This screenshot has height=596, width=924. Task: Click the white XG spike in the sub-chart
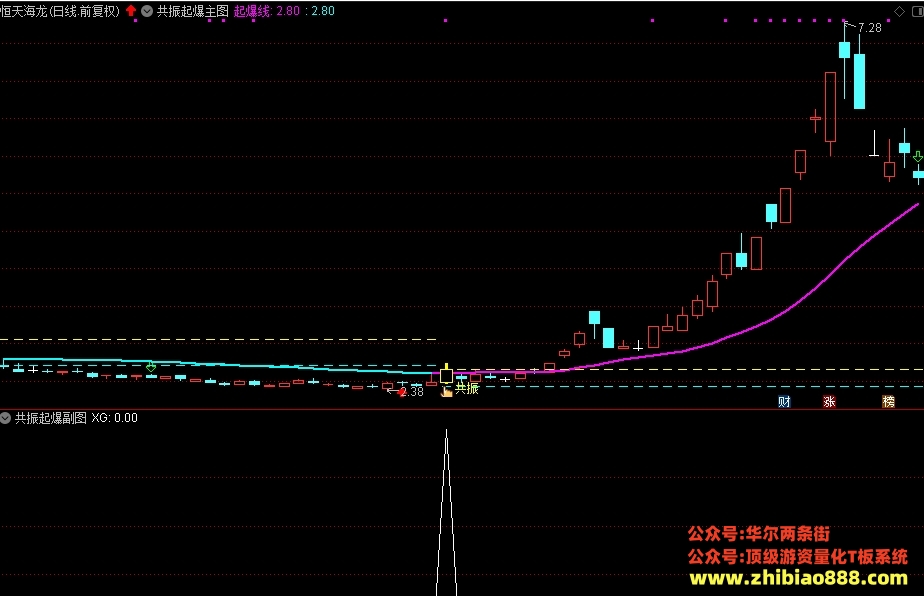(x=447, y=513)
